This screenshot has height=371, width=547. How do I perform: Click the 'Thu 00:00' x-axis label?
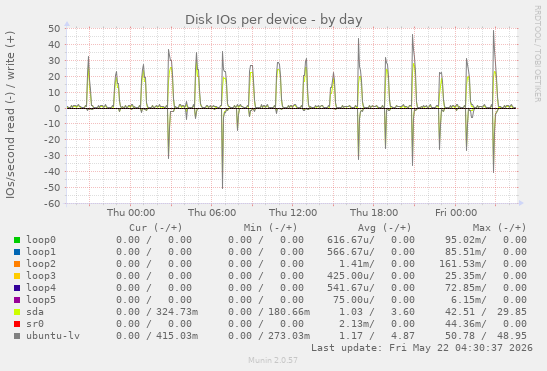pos(131,213)
